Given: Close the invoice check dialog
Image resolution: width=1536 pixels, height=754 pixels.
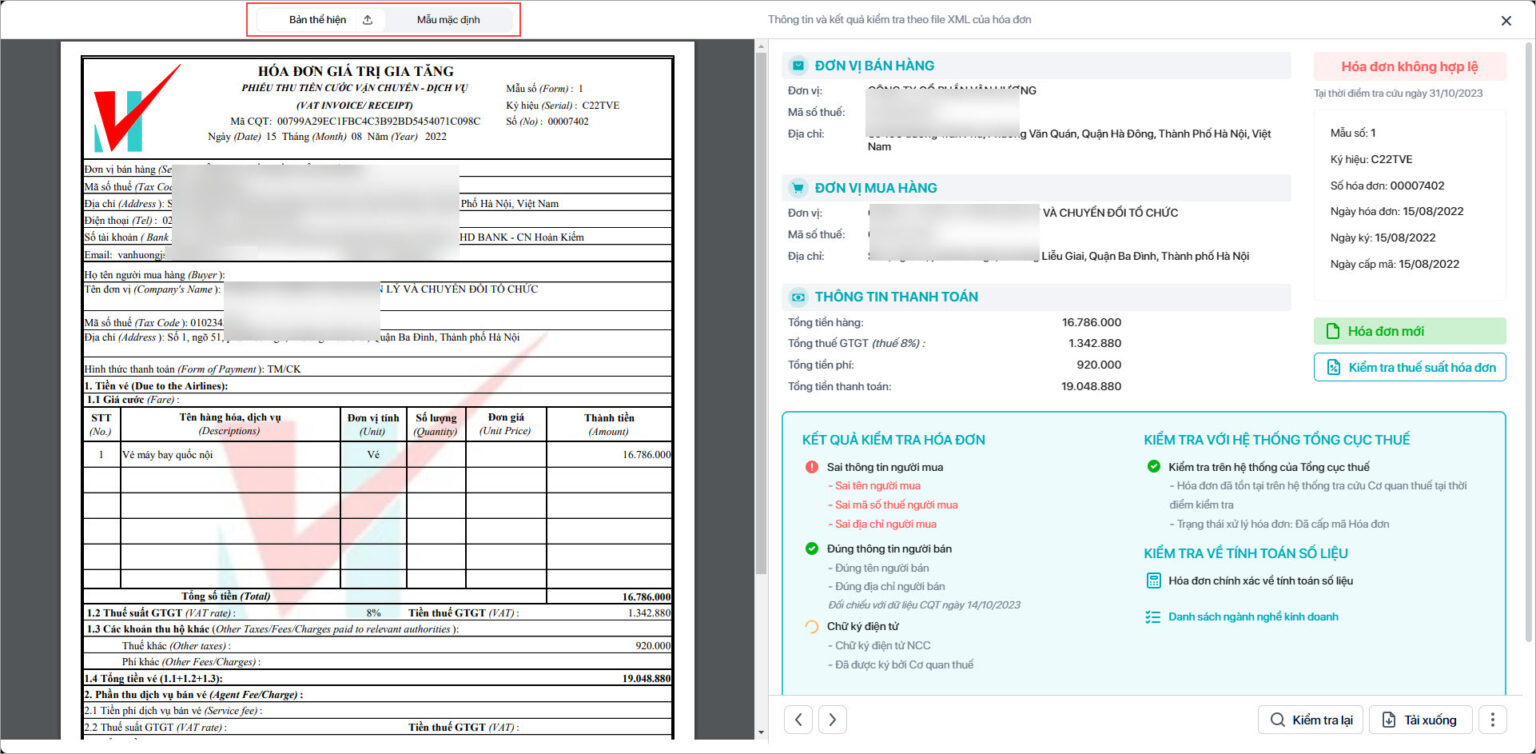Looking at the screenshot, I should [1506, 20].
